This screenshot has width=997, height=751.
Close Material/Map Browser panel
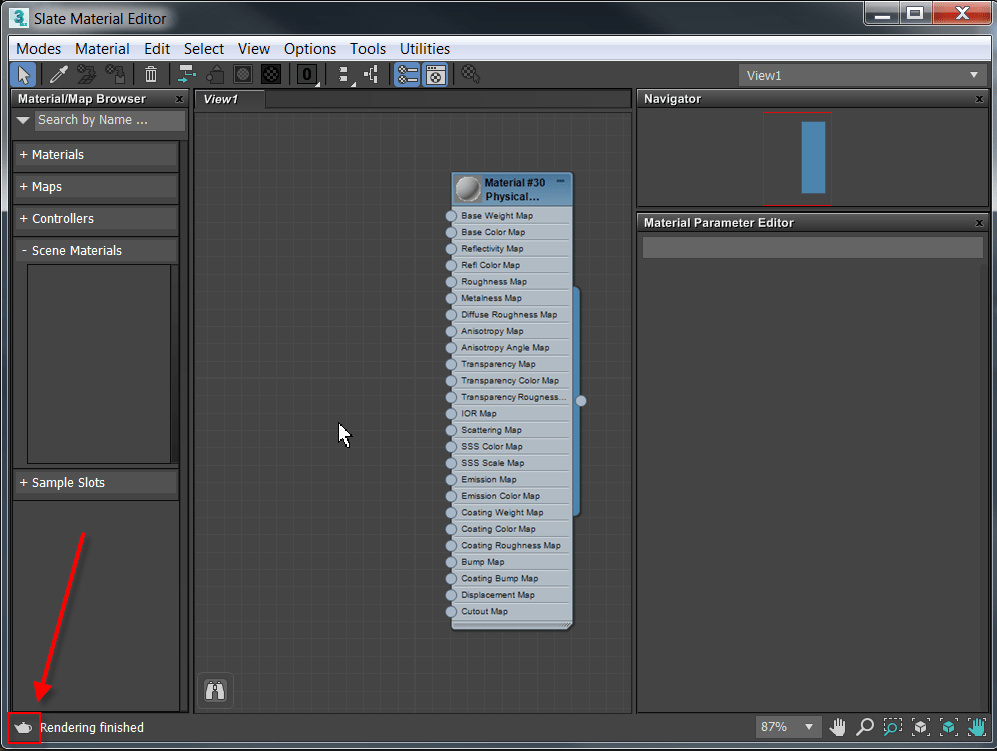[x=179, y=99]
